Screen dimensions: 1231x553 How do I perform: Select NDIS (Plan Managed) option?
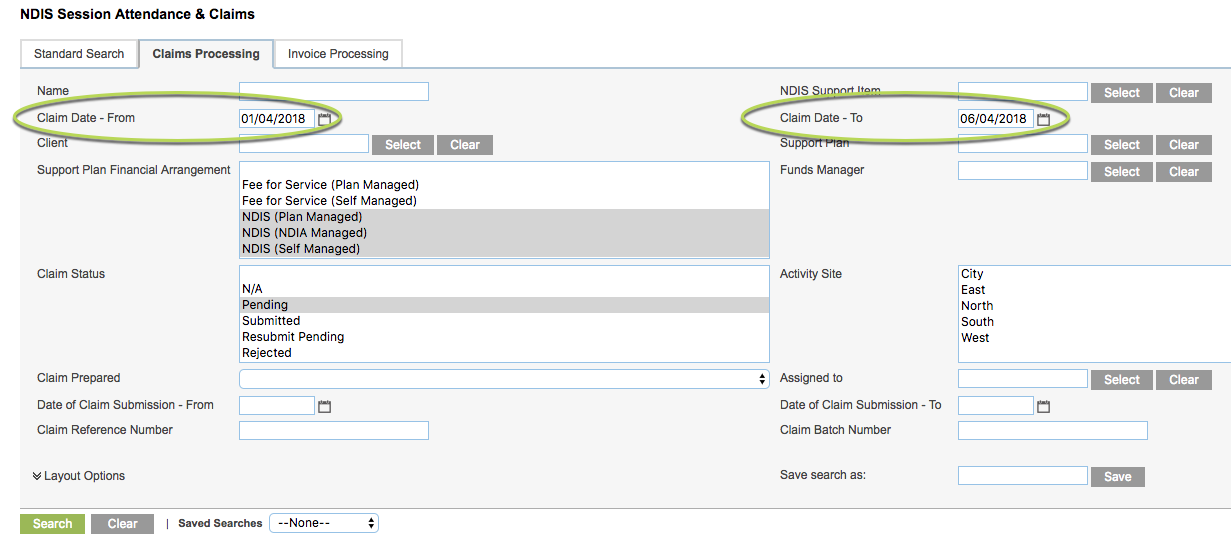pos(505,217)
